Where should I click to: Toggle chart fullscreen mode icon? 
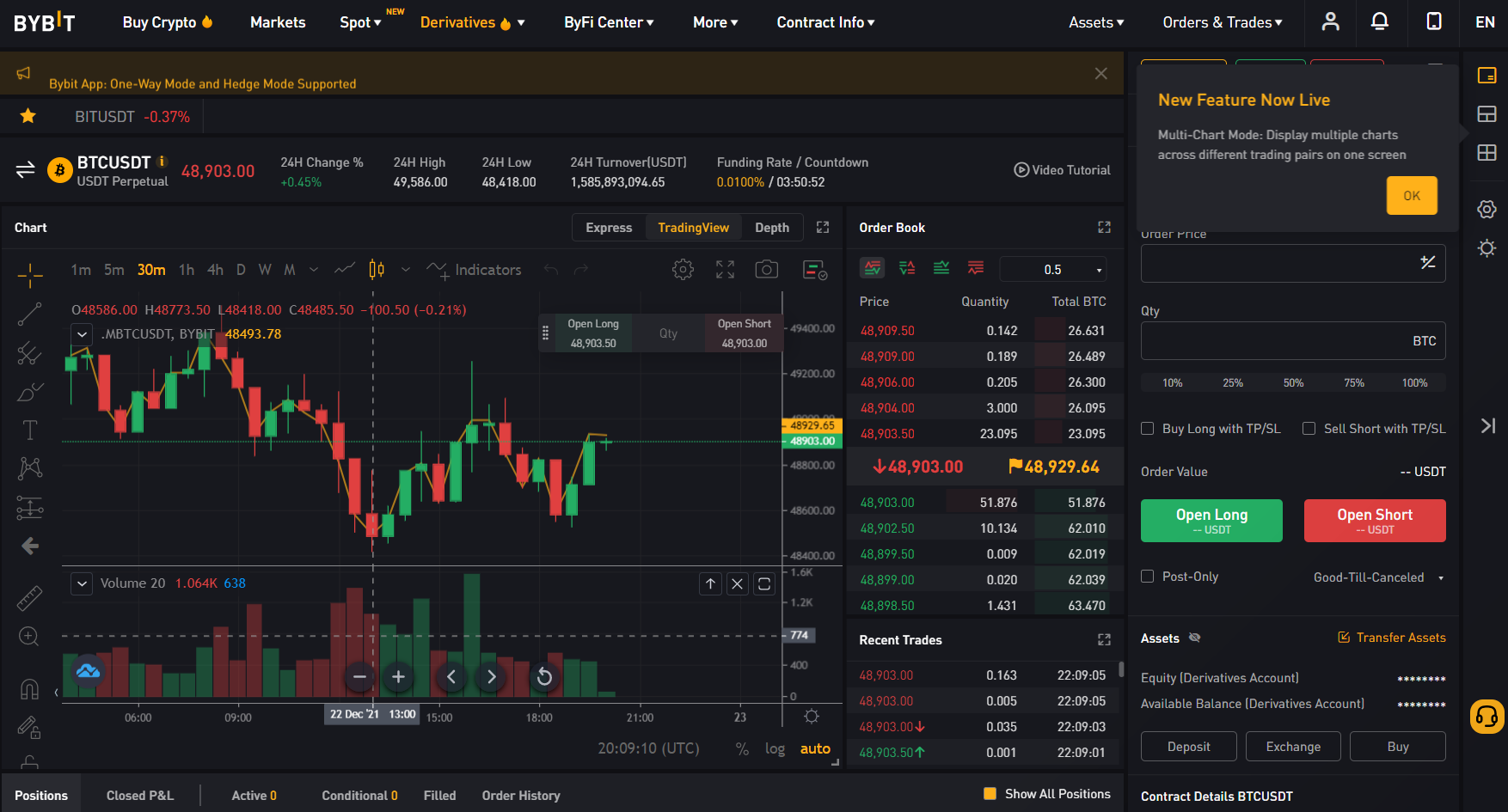[x=725, y=270]
